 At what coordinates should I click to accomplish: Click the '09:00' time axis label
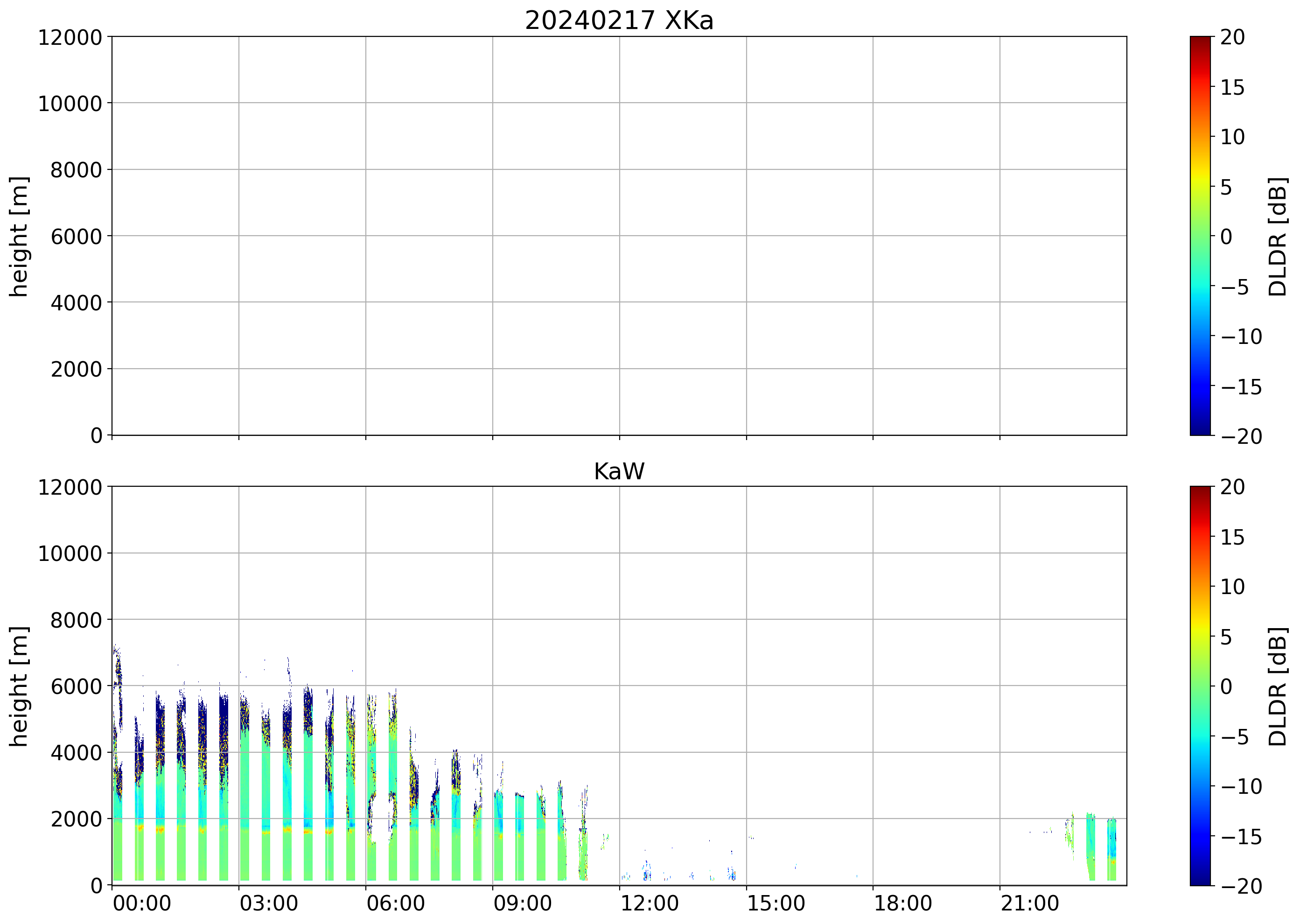pyautogui.click(x=522, y=903)
